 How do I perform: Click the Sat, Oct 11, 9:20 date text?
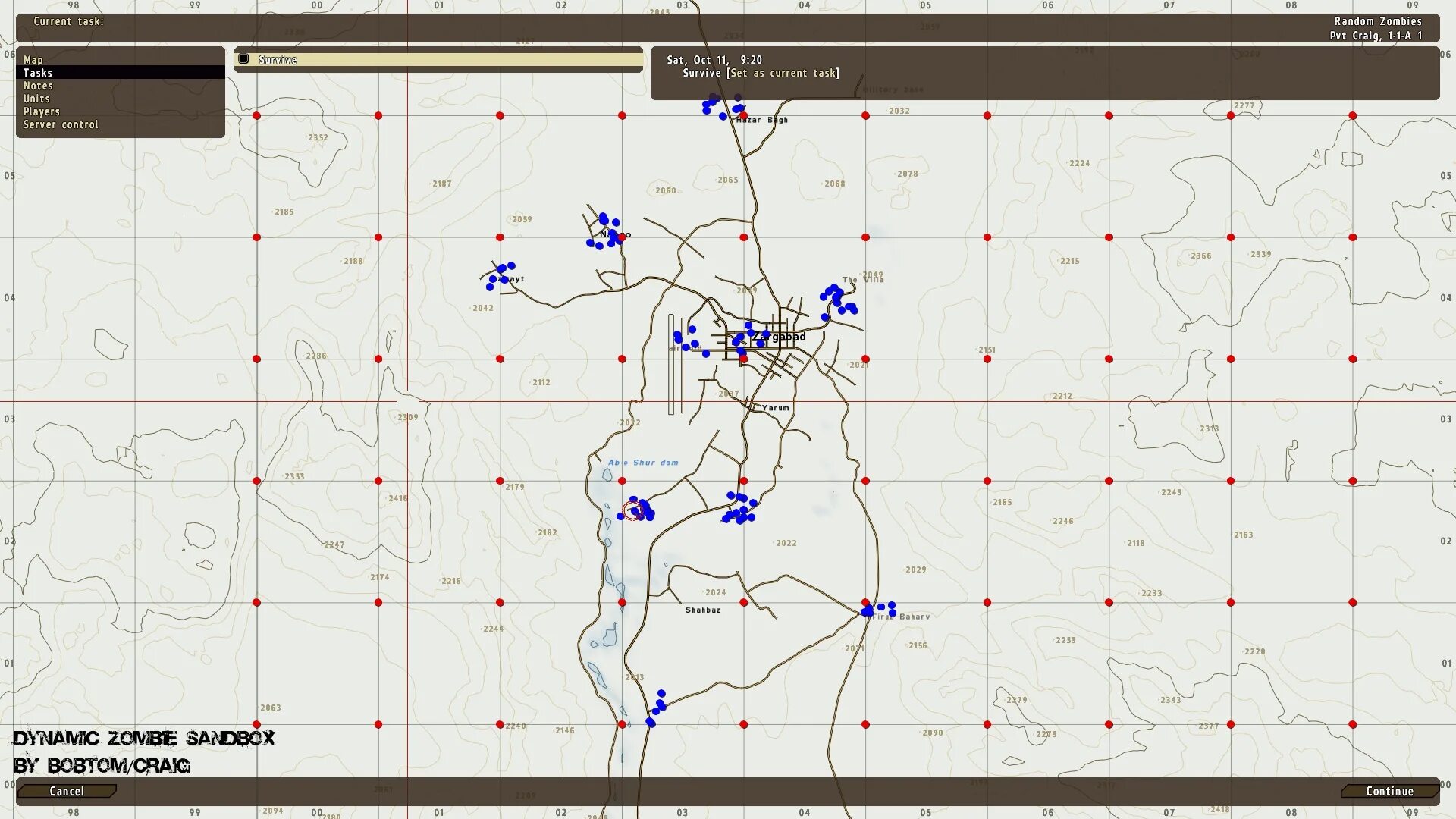[x=714, y=60]
